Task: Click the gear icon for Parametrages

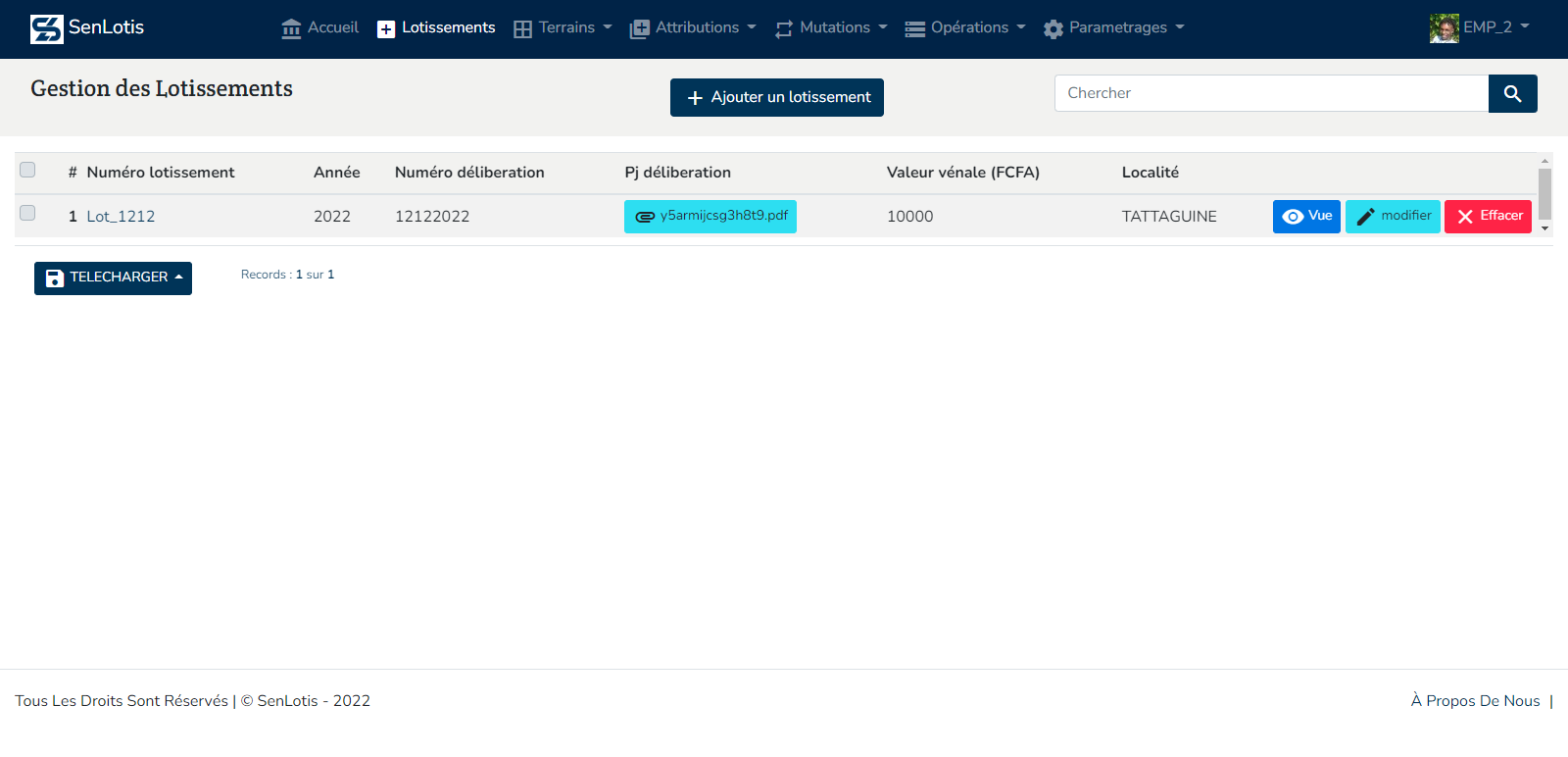Action: click(x=1053, y=28)
